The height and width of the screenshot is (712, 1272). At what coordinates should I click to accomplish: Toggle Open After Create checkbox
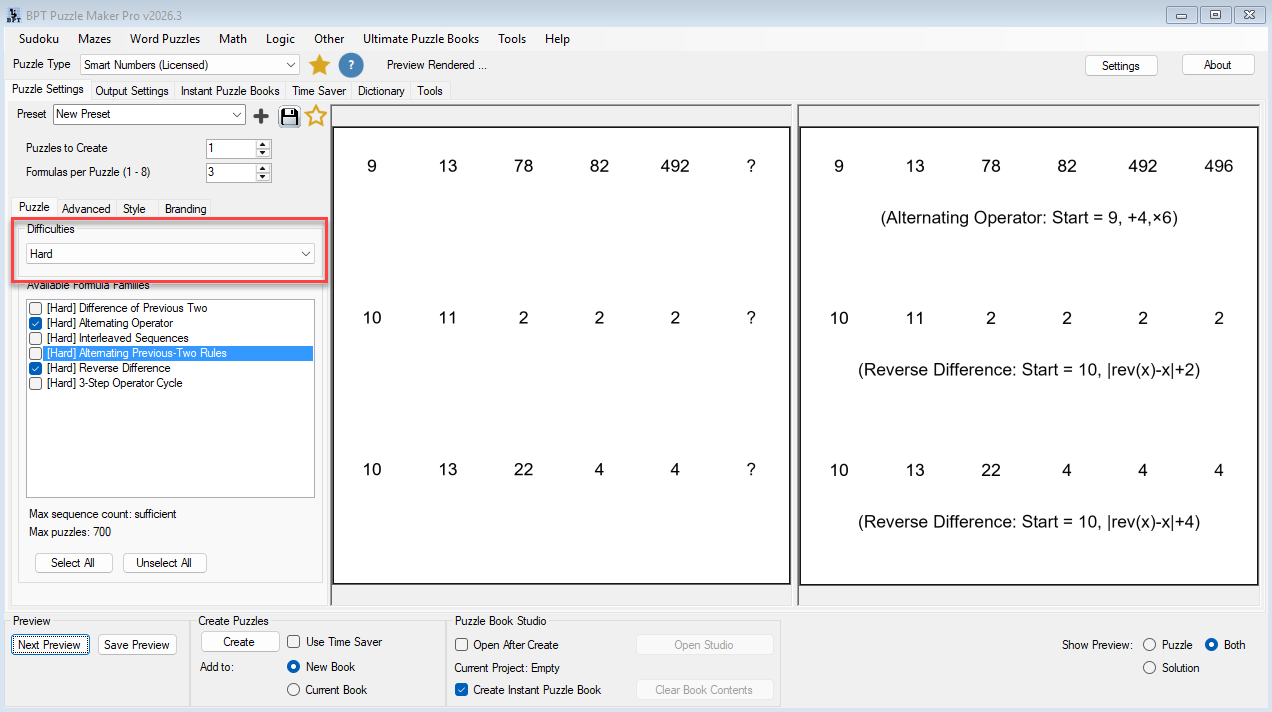click(462, 645)
